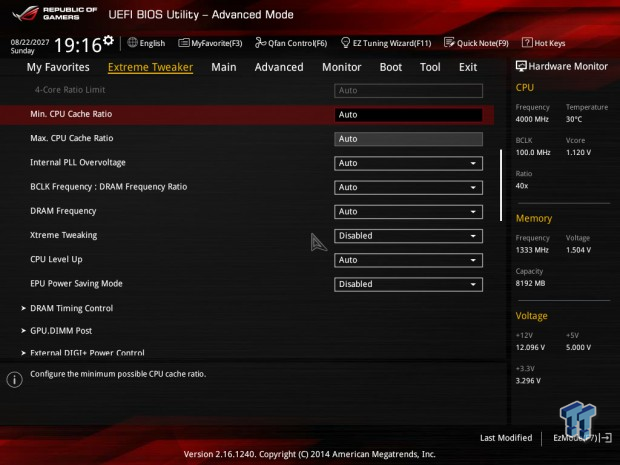Screen dimensions: 620x465
Task: Click the Vcore 1.120 V value
Action: (x=578, y=152)
